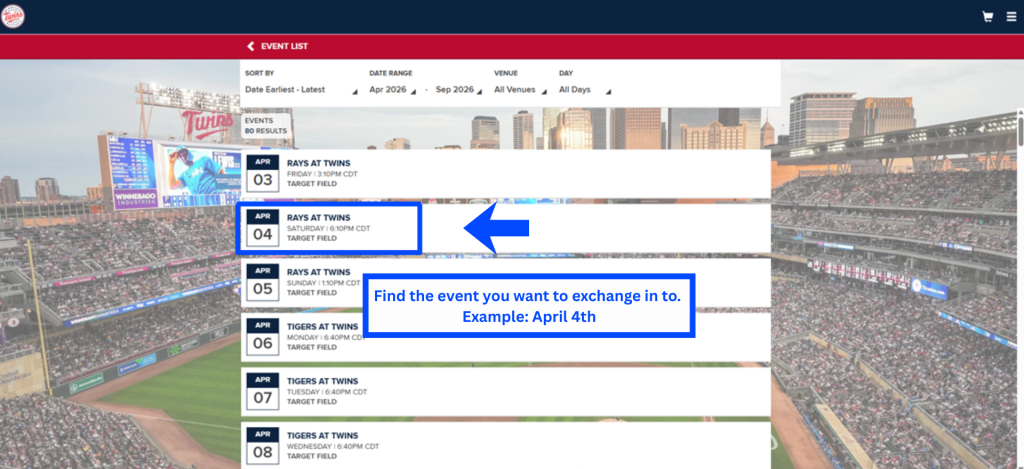
Task: Click the Twins logo in header
Action: pyautogui.click(x=13, y=16)
